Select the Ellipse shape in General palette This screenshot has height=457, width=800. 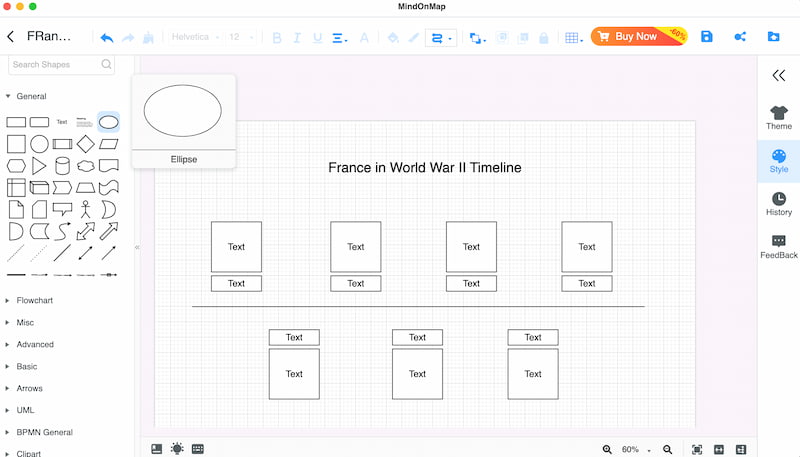[x=109, y=122]
